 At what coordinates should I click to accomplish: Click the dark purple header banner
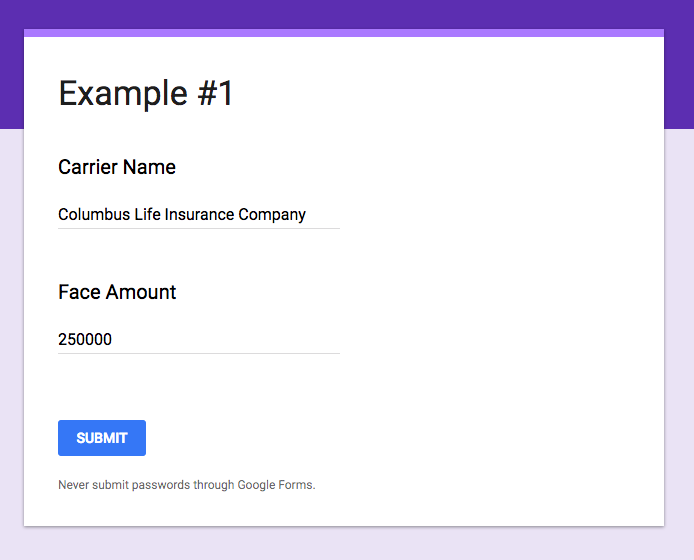coord(347,14)
